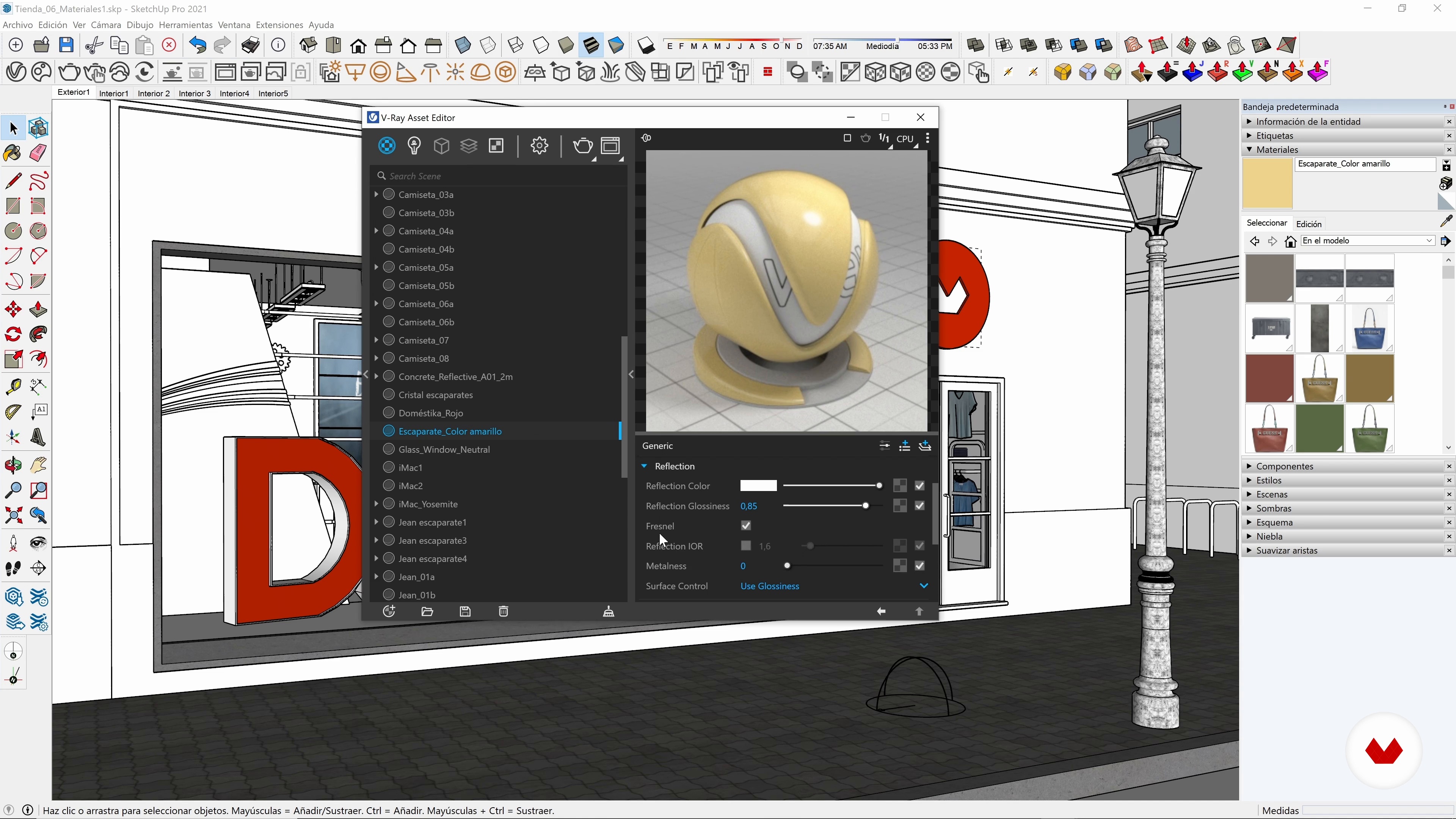Click the white Reflection Color swatch
The image size is (1456, 819).
pyautogui.click(x=758, y=485)
